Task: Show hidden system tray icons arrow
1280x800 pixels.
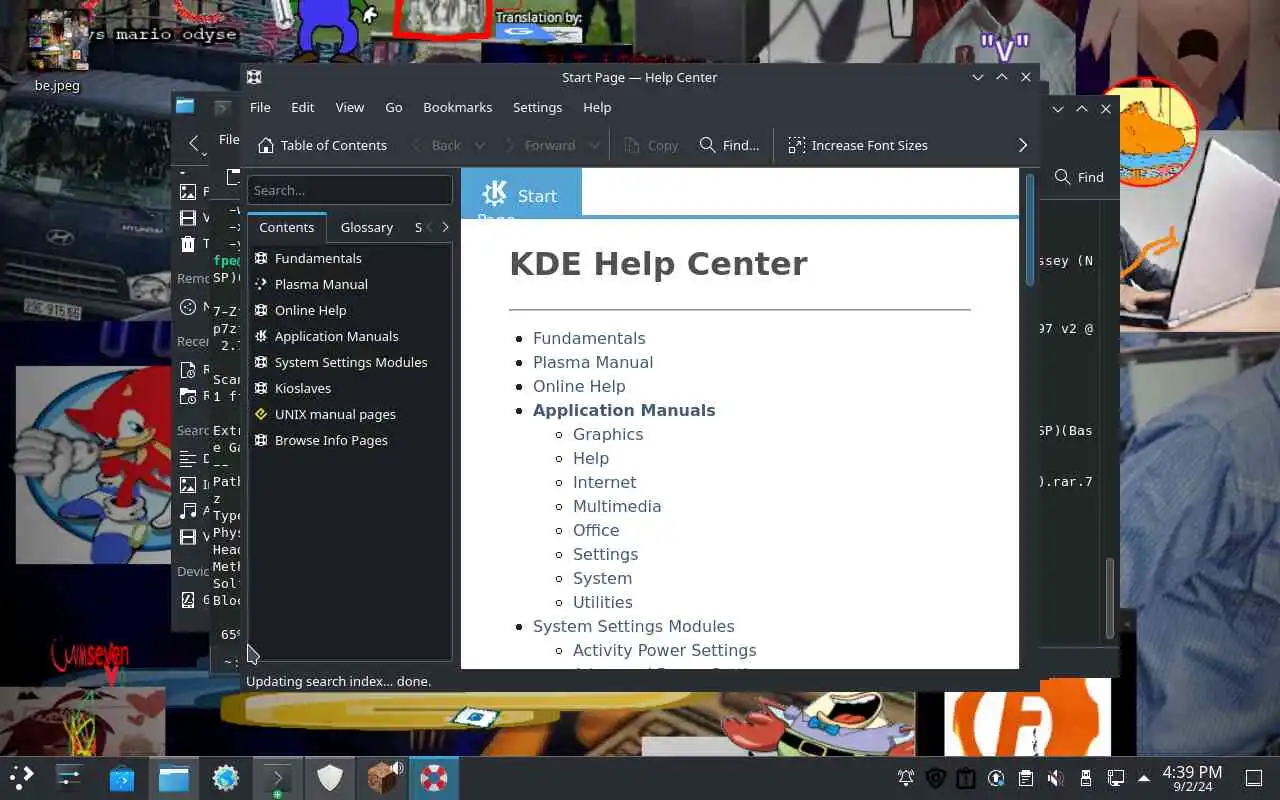Action: point(1144,778)
